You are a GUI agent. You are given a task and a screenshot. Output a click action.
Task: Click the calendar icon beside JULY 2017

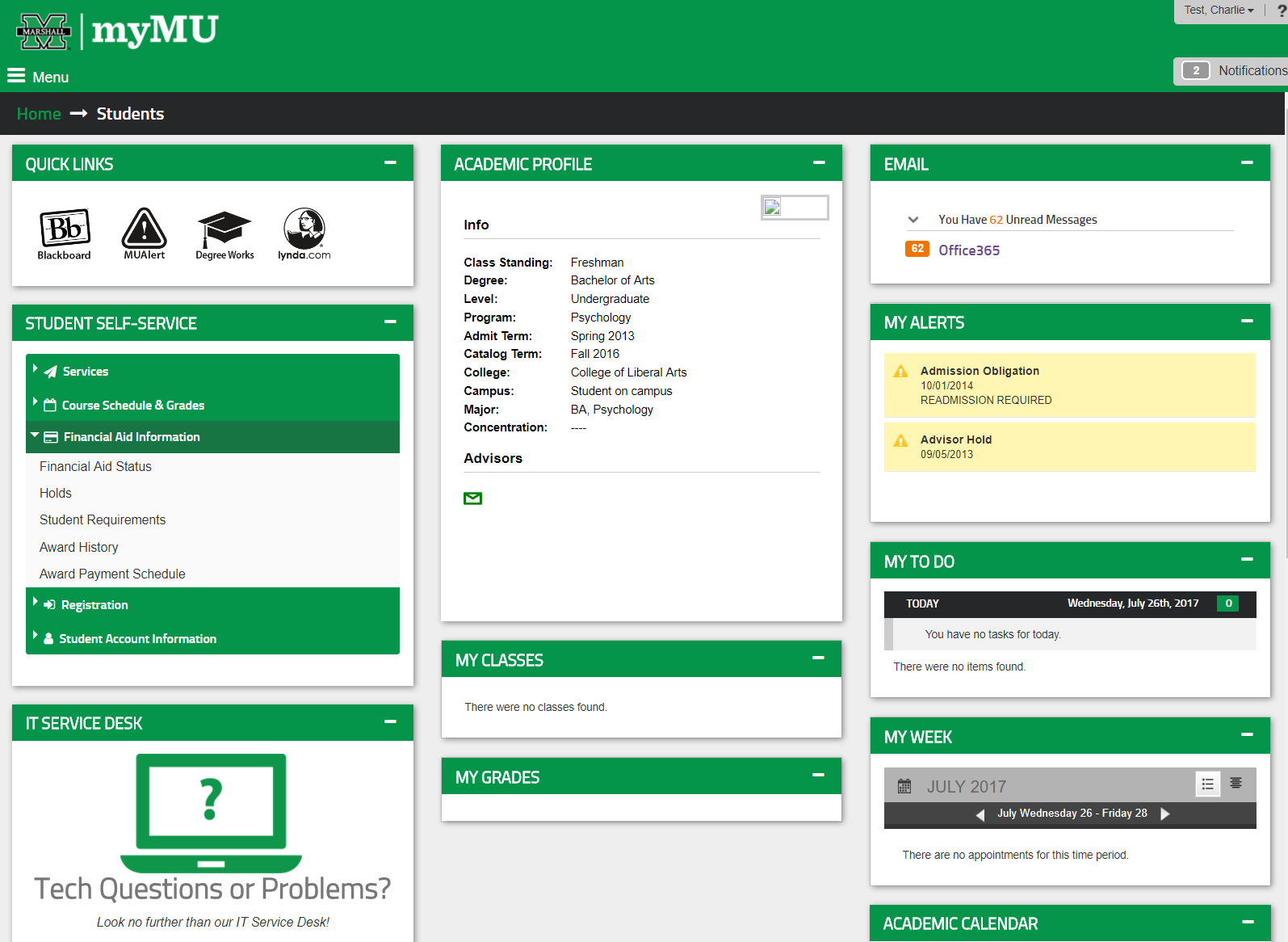tap(904, 786)
